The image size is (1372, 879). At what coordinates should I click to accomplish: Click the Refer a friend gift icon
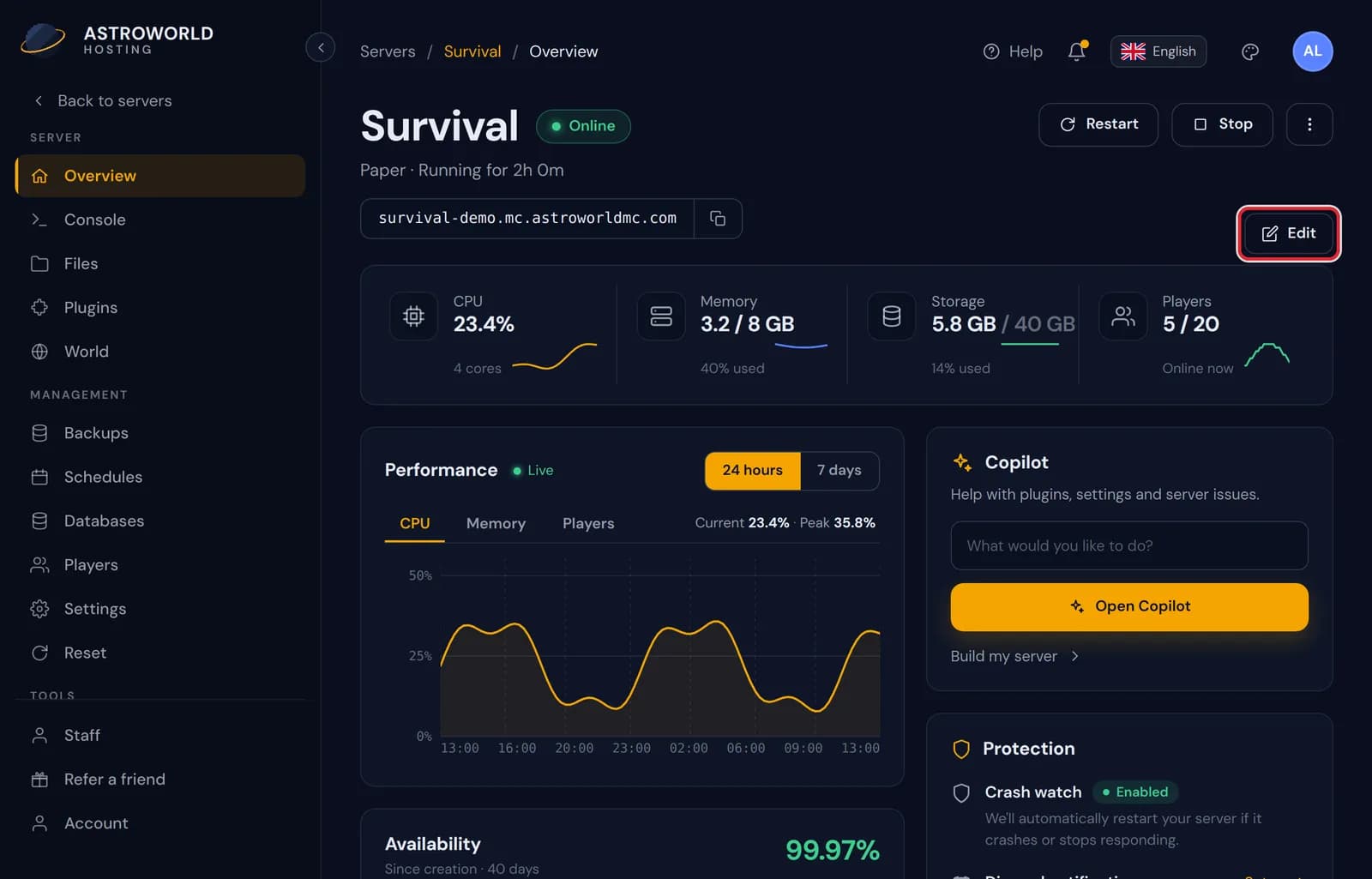pyautogui.click(x=39, y=780)
